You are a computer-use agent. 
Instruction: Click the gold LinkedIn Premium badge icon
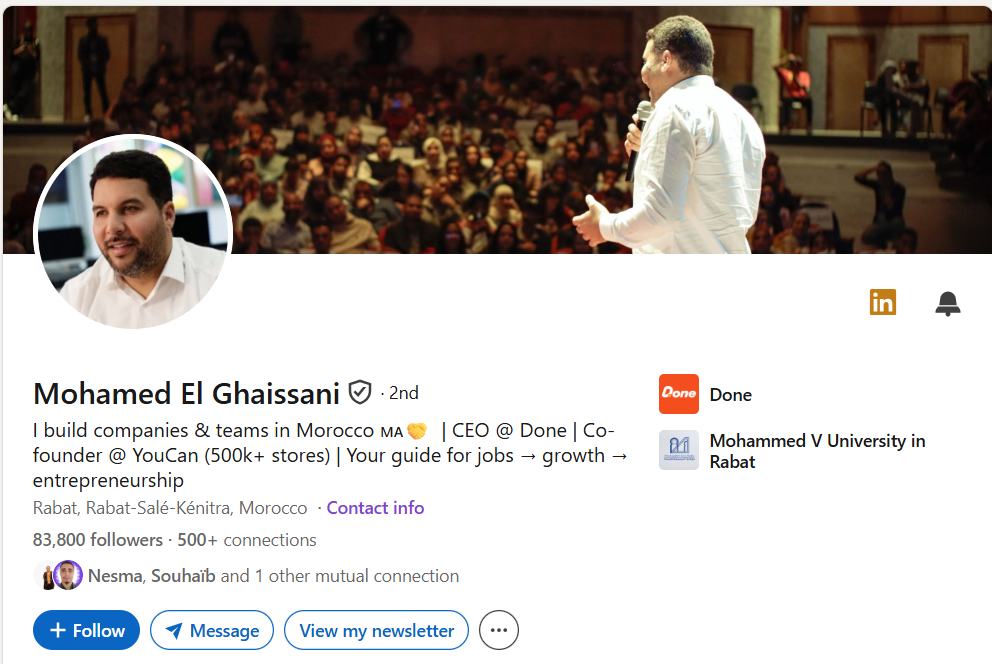click(883, 302)
